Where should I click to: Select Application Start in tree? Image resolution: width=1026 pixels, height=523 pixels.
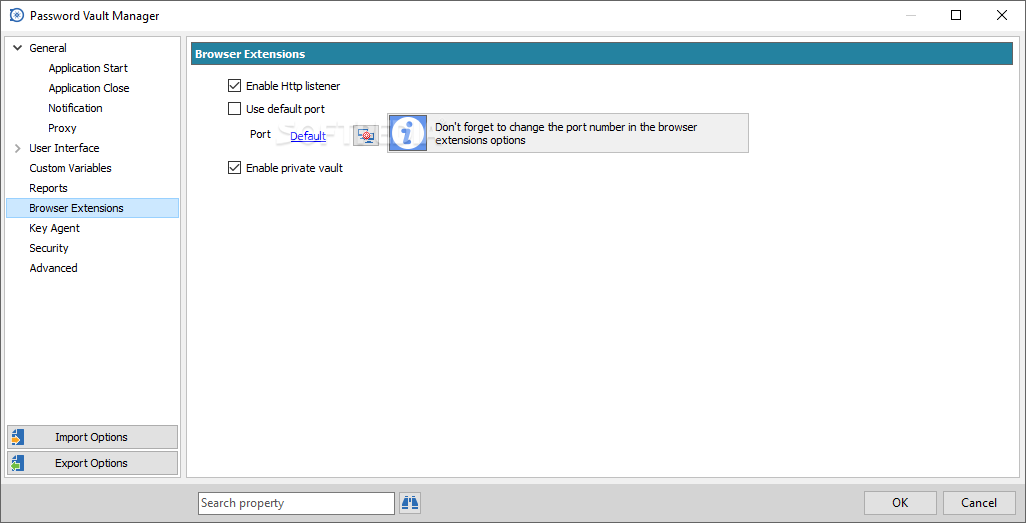click(x=88, y=68)
